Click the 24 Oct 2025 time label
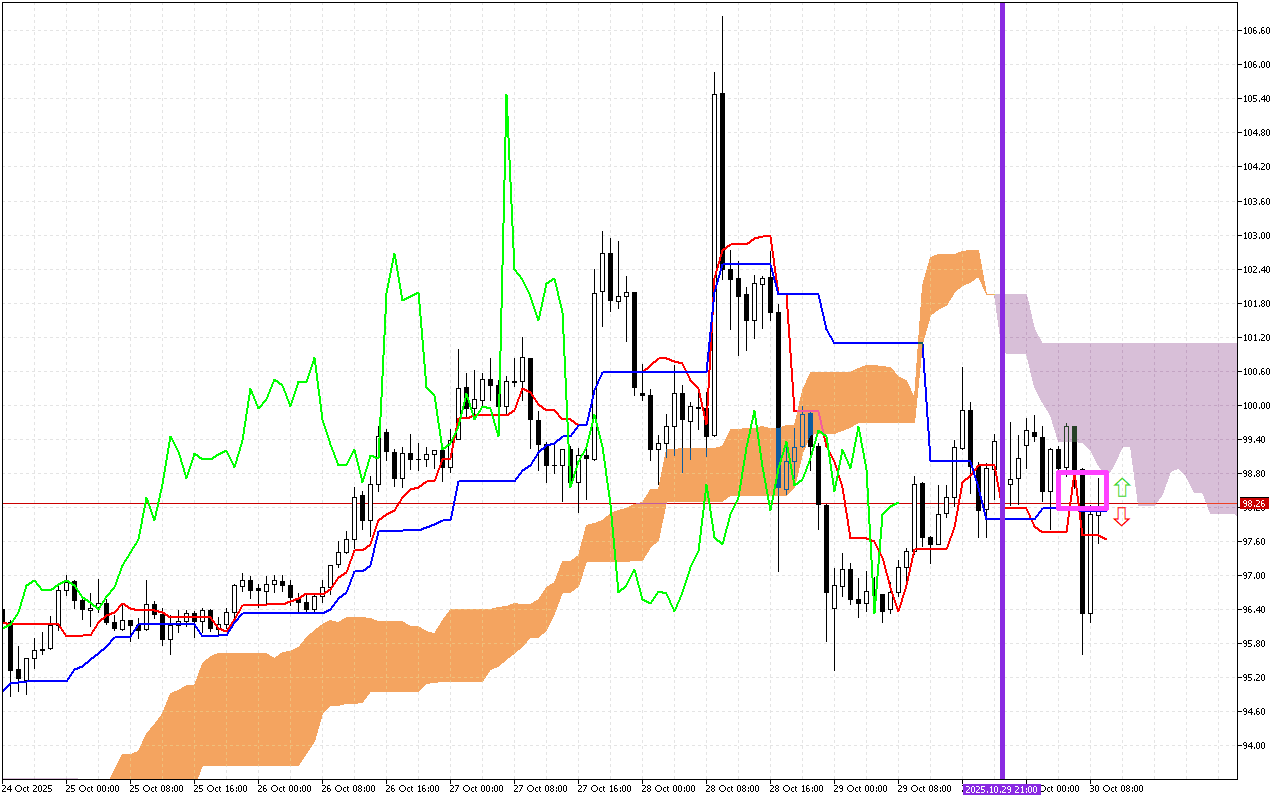The image size is (1280, 800). pos(27,789)
